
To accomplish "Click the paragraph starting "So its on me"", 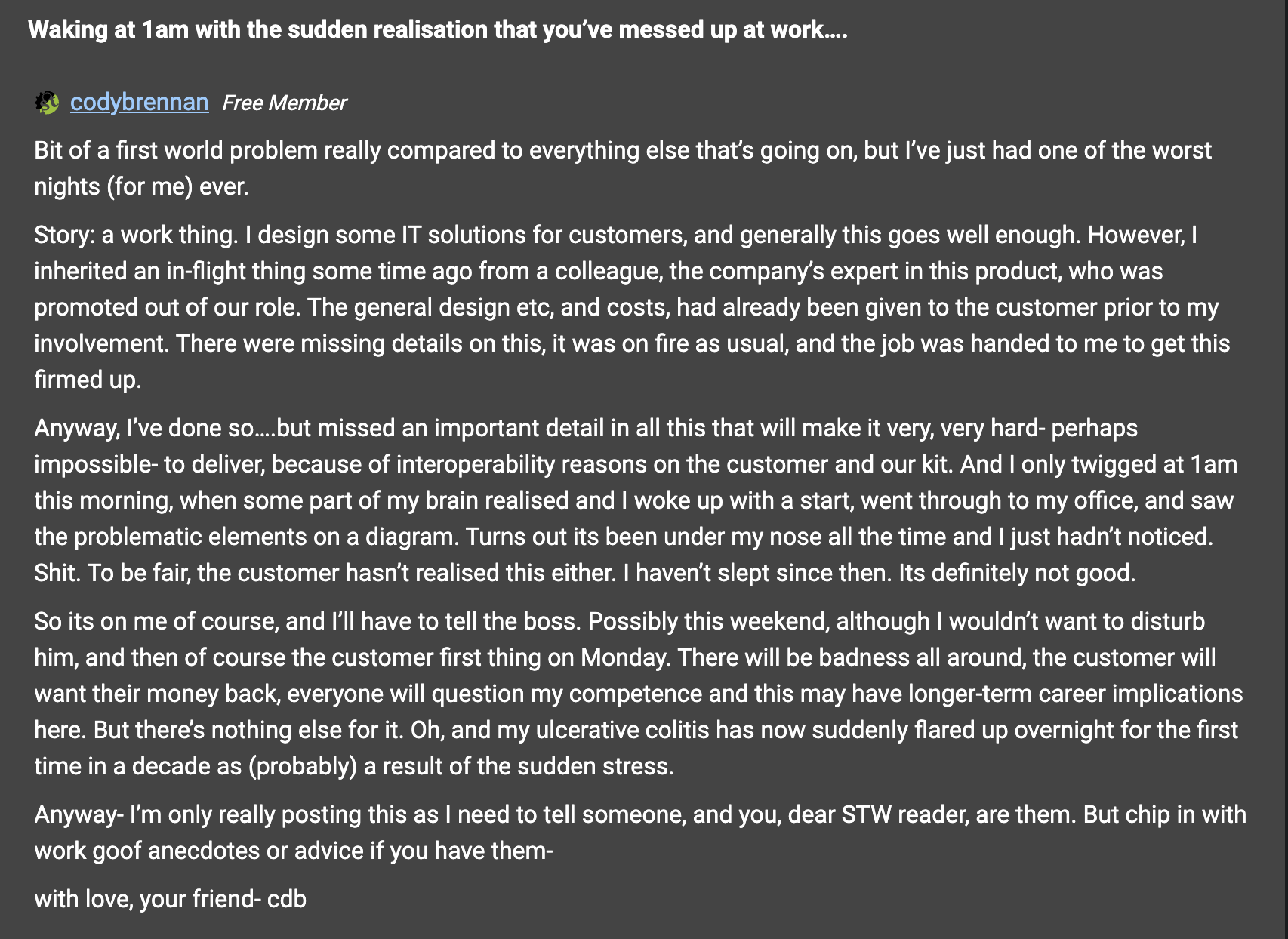I will pyautogui.click(x=637, y=694).
